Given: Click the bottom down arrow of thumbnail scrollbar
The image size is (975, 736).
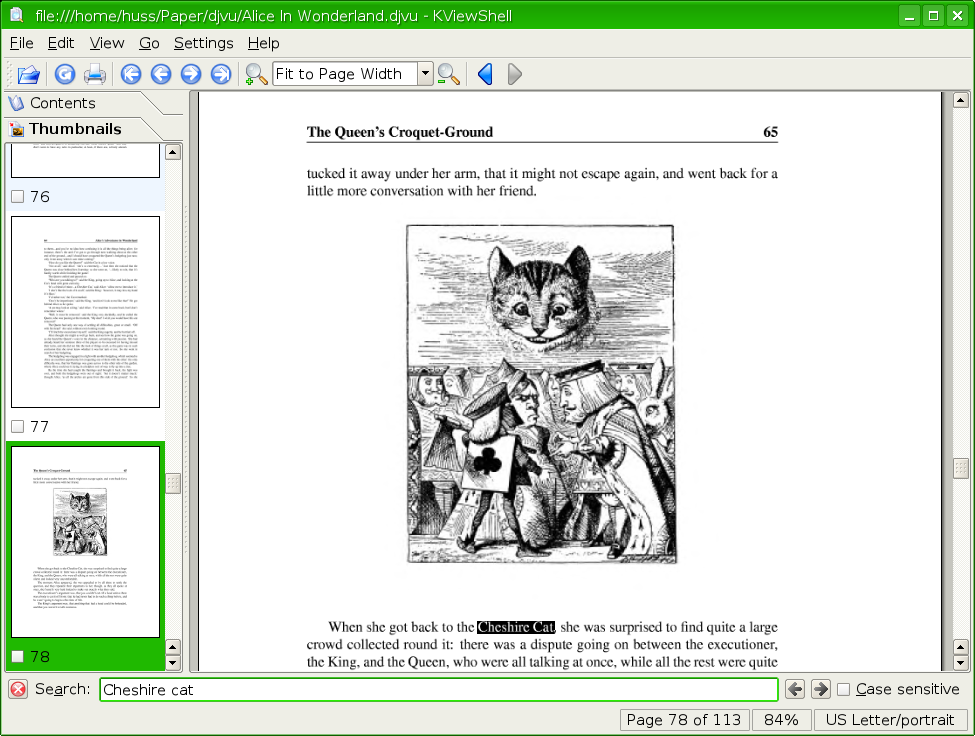Looking at the screenshot, I should click(x=173, y=663).
